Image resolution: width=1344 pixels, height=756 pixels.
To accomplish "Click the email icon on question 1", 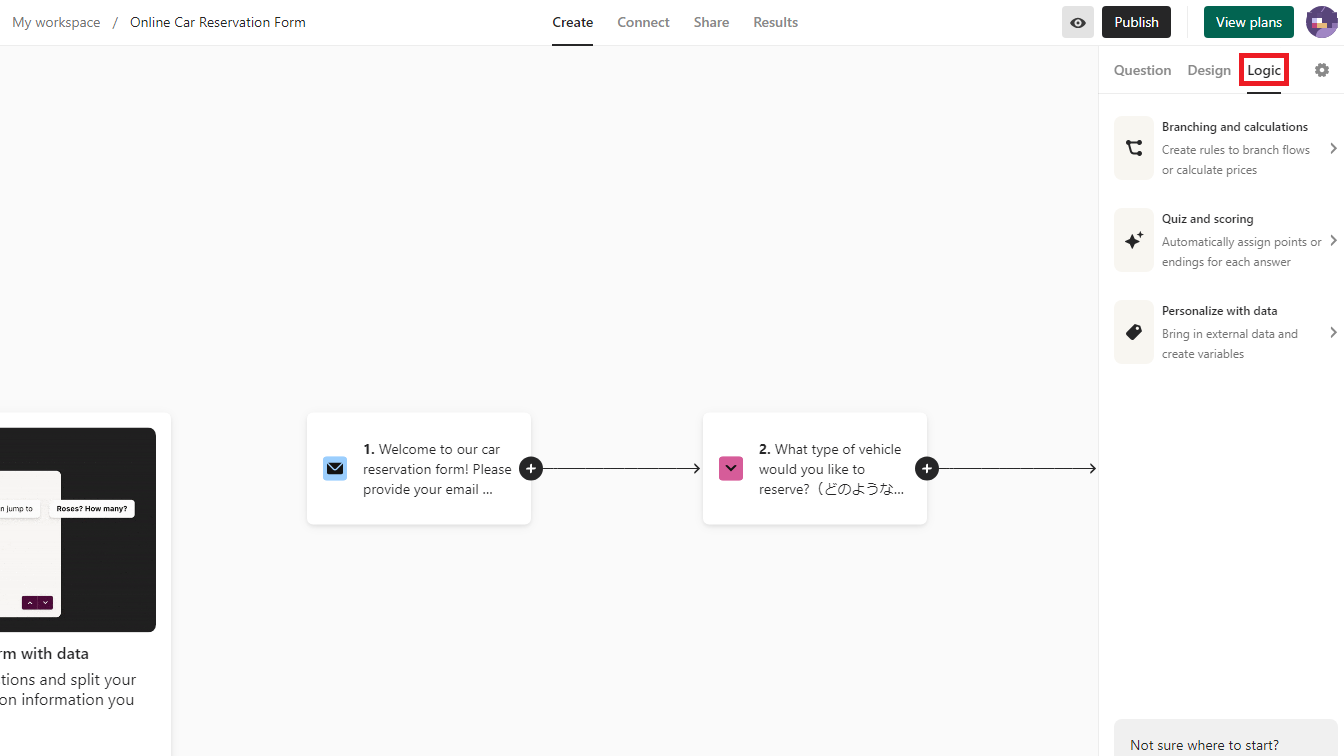I will tap(335, 468).
